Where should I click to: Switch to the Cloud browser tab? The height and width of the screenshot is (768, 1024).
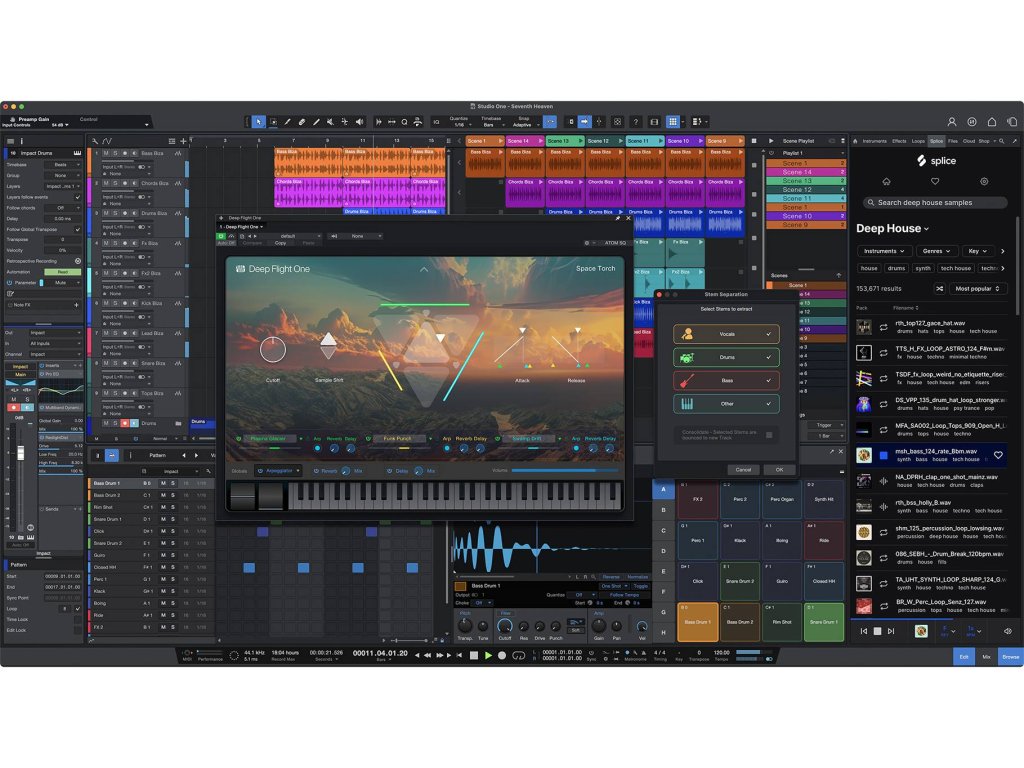coord(968,141)
